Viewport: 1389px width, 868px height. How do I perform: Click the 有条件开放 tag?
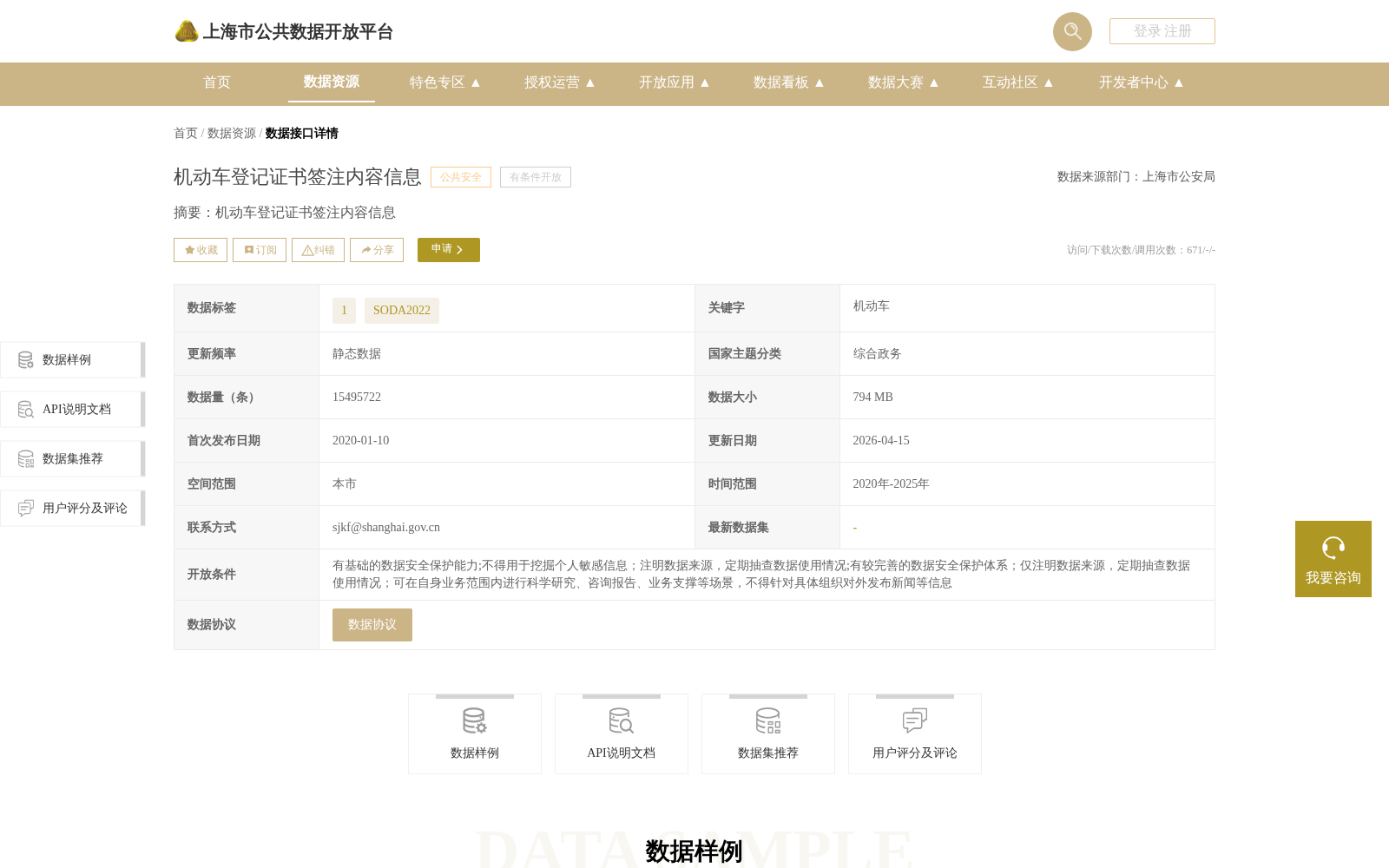pos(536,177)
